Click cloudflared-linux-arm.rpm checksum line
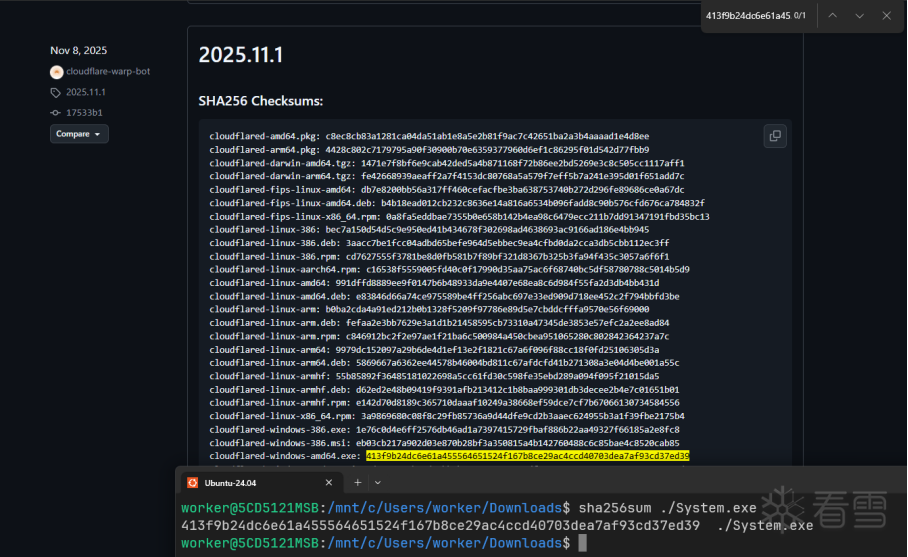 pos(440,336)
